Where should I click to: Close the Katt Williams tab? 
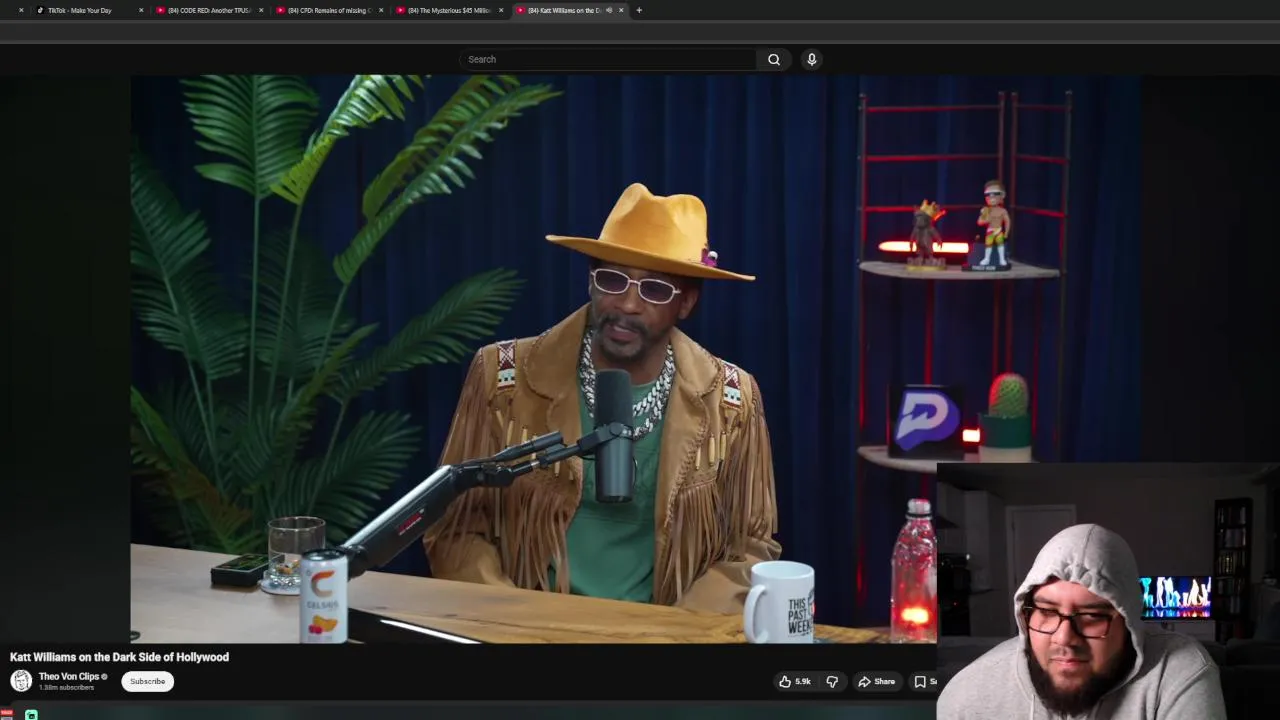621,10
